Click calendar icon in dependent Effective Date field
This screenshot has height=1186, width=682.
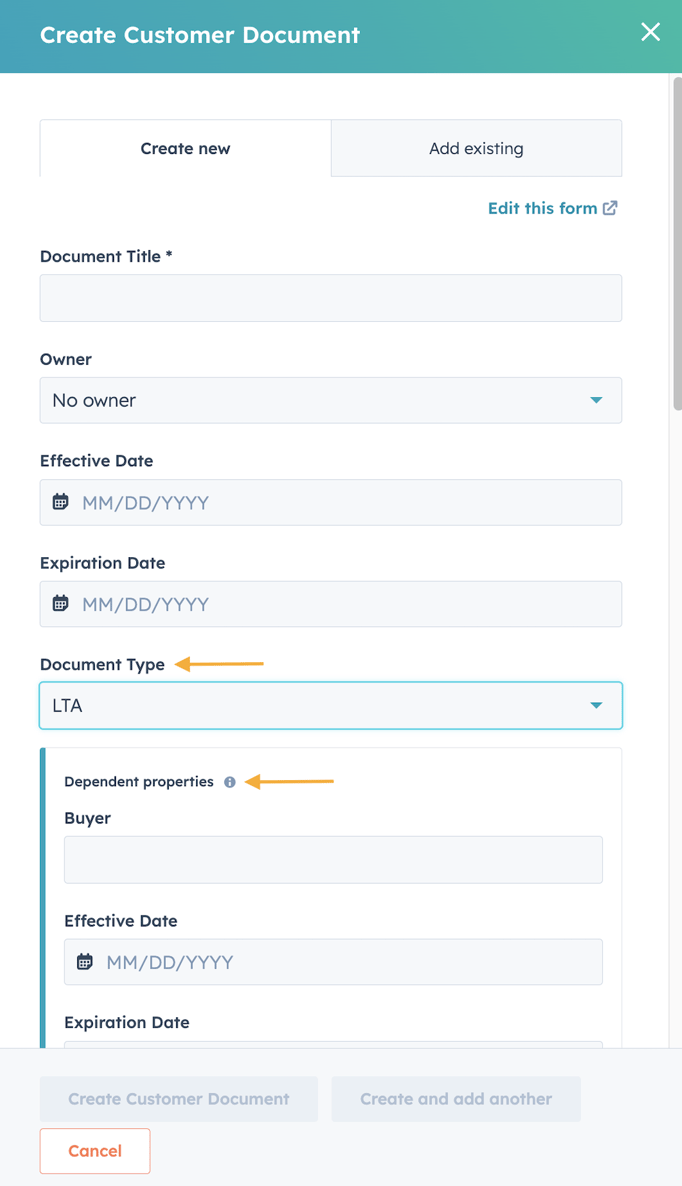tap(85, 961)
